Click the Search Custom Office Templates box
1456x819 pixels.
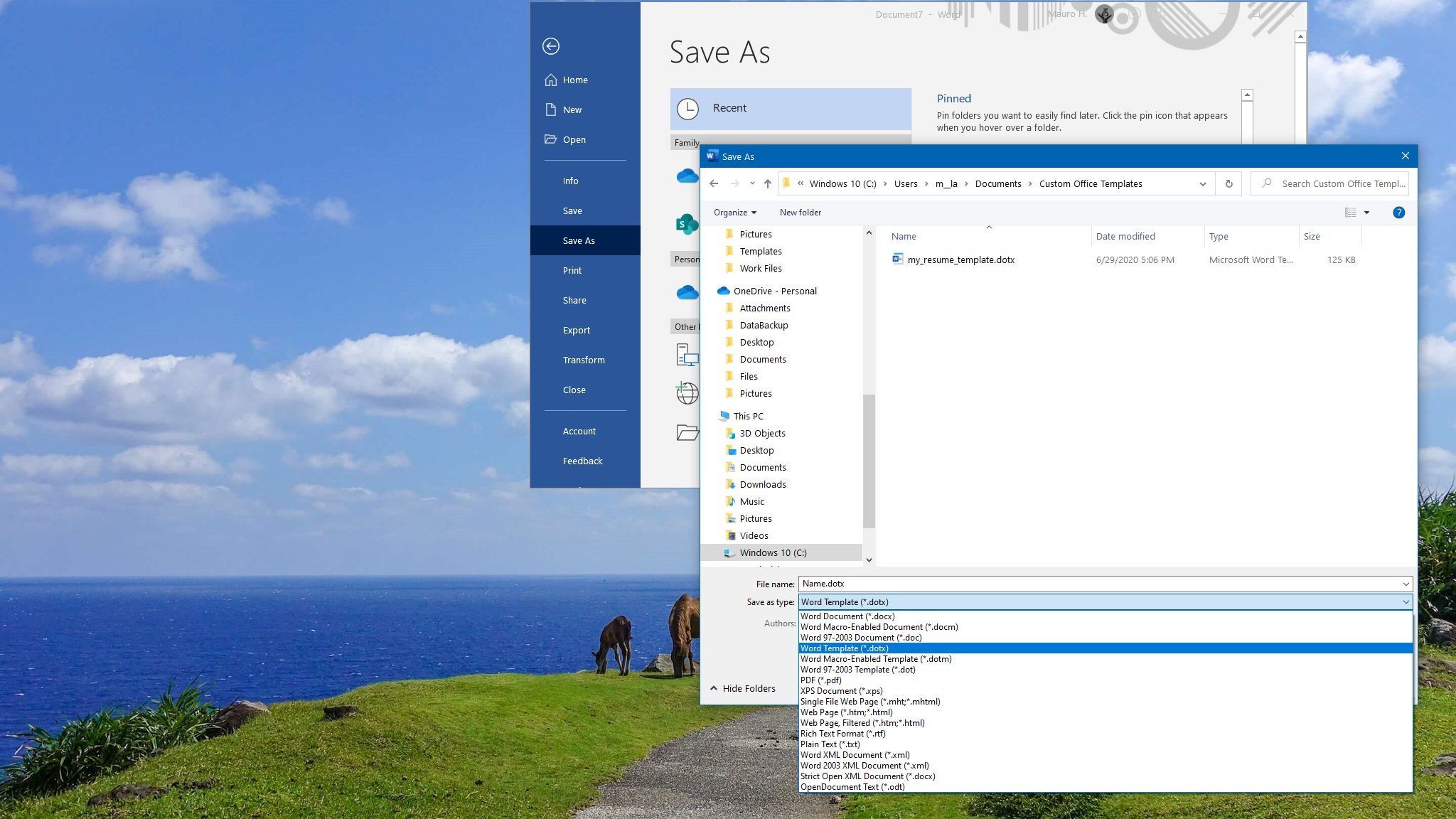(x=1329, y=183)
